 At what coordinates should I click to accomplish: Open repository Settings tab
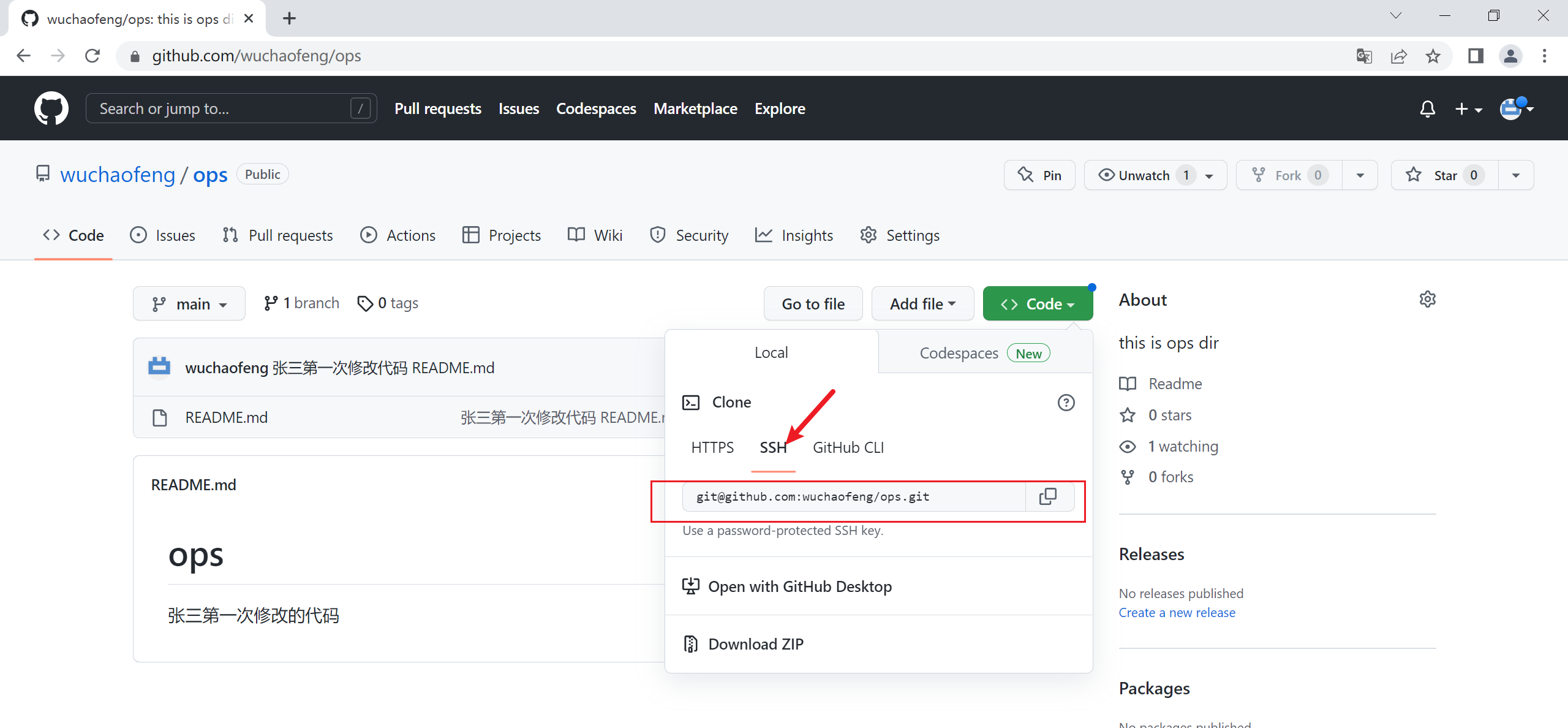click(900, 235)
